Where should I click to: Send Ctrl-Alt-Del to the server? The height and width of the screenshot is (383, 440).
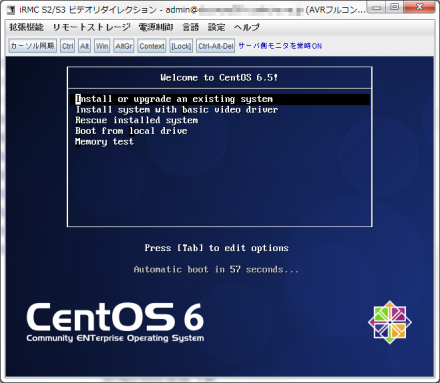(216, 46)
